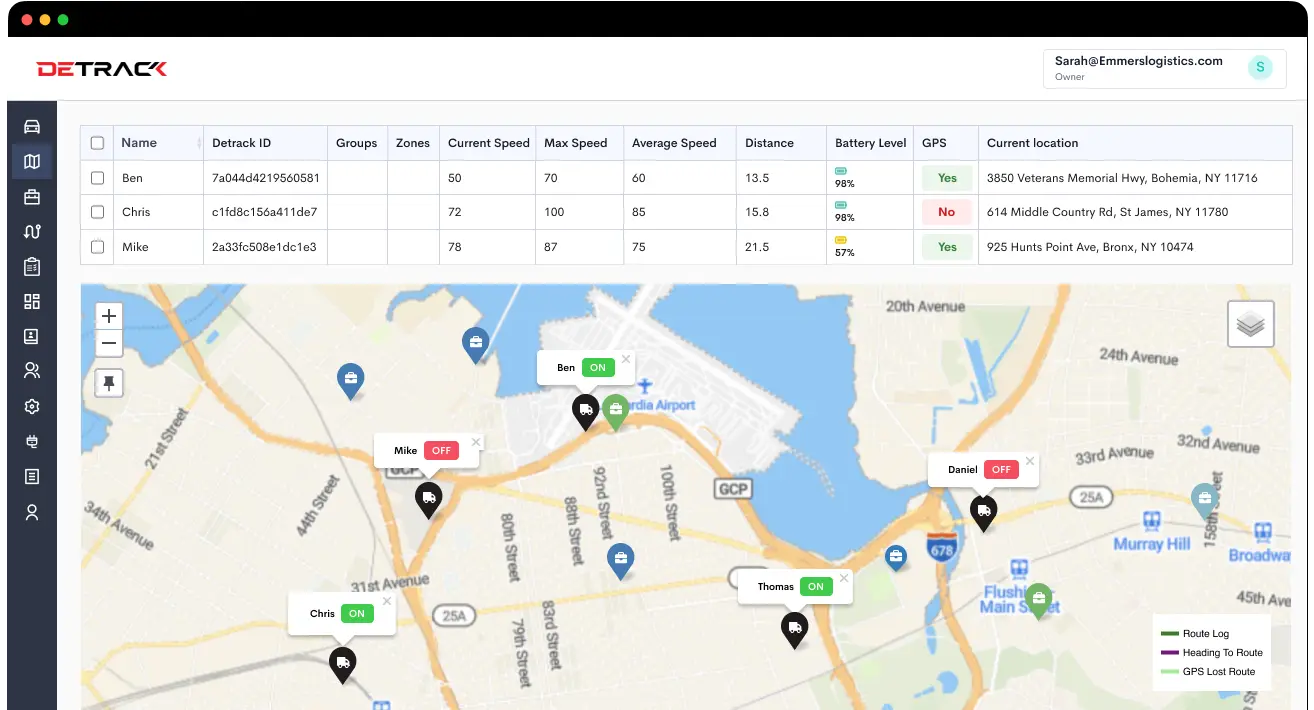Screen dimensions: 1314x710
Task: Toggle Ben's ON status switch
Action: [598, 368]
